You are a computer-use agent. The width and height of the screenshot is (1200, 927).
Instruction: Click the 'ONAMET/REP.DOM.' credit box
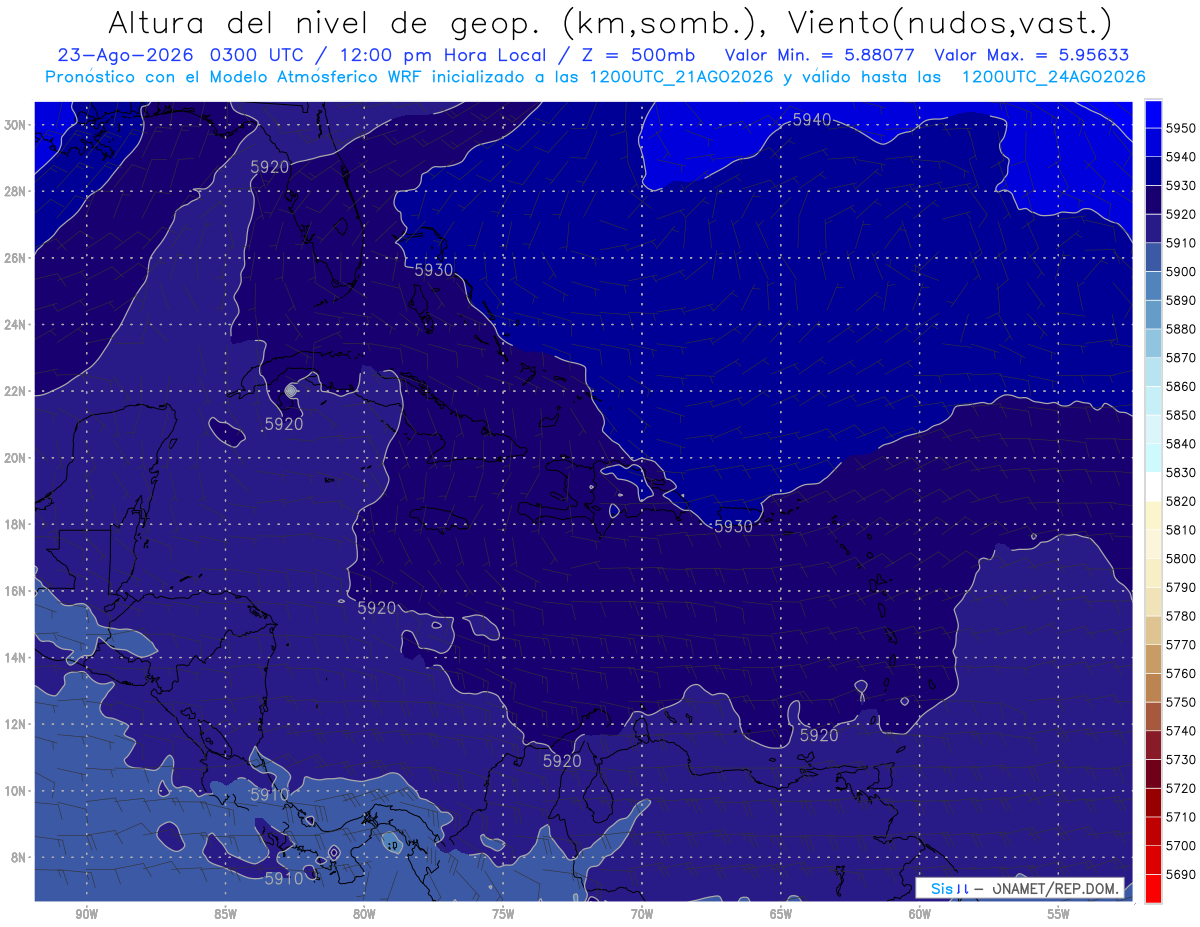[x=1019, y=888]
